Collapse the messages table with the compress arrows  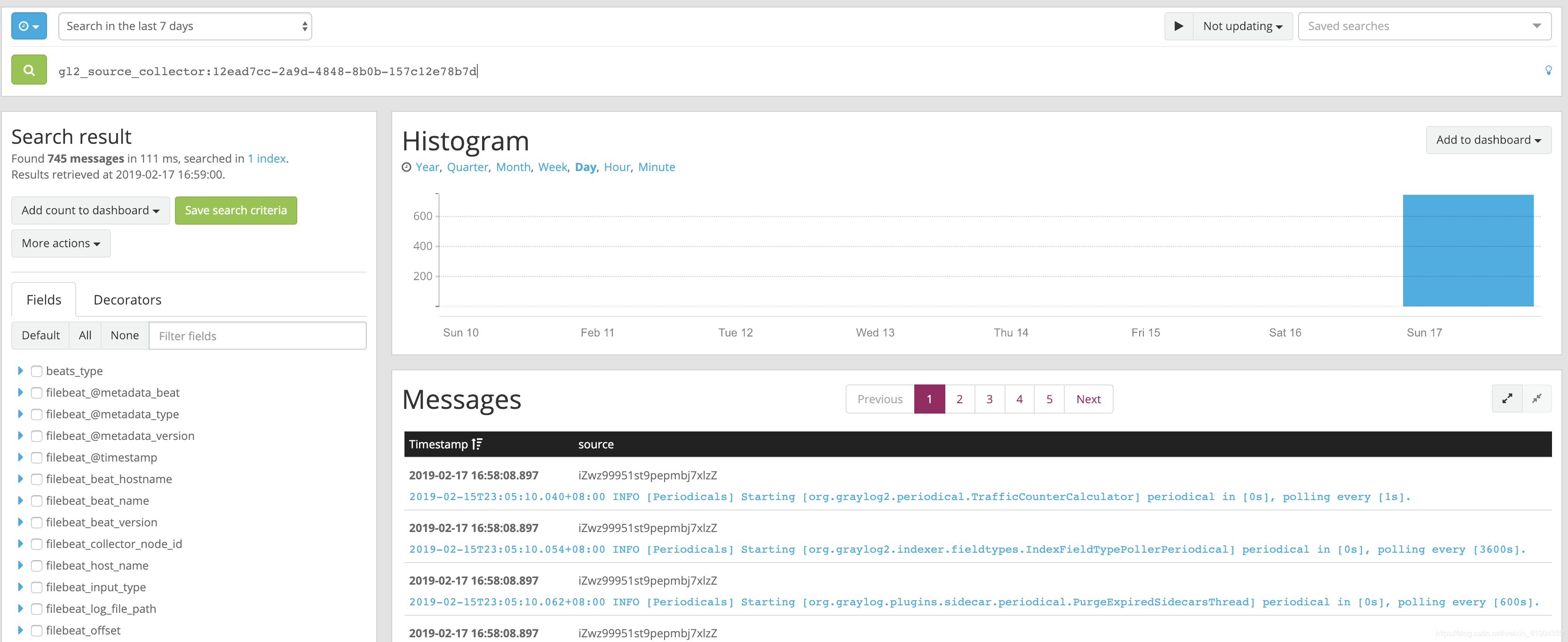(1536, 399)
